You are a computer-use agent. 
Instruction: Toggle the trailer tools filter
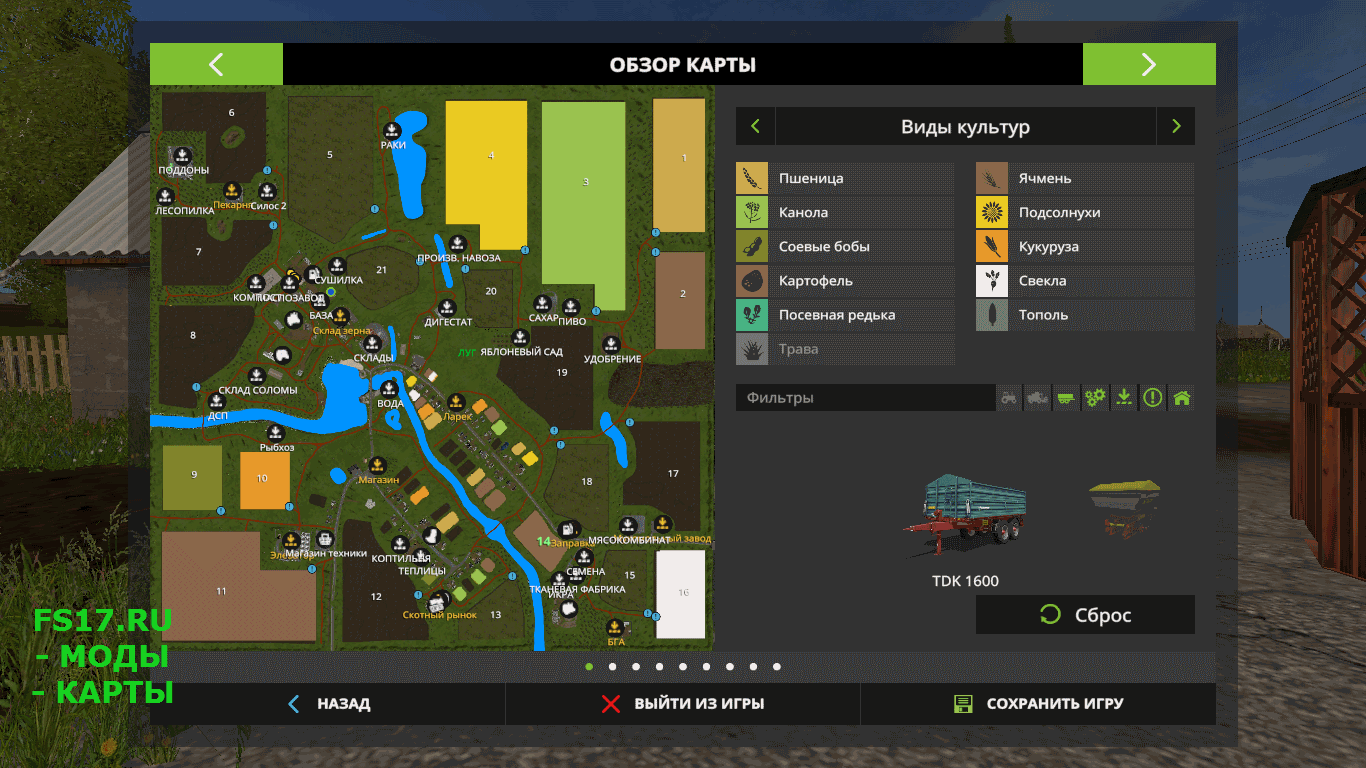(x=1067, y=398)
